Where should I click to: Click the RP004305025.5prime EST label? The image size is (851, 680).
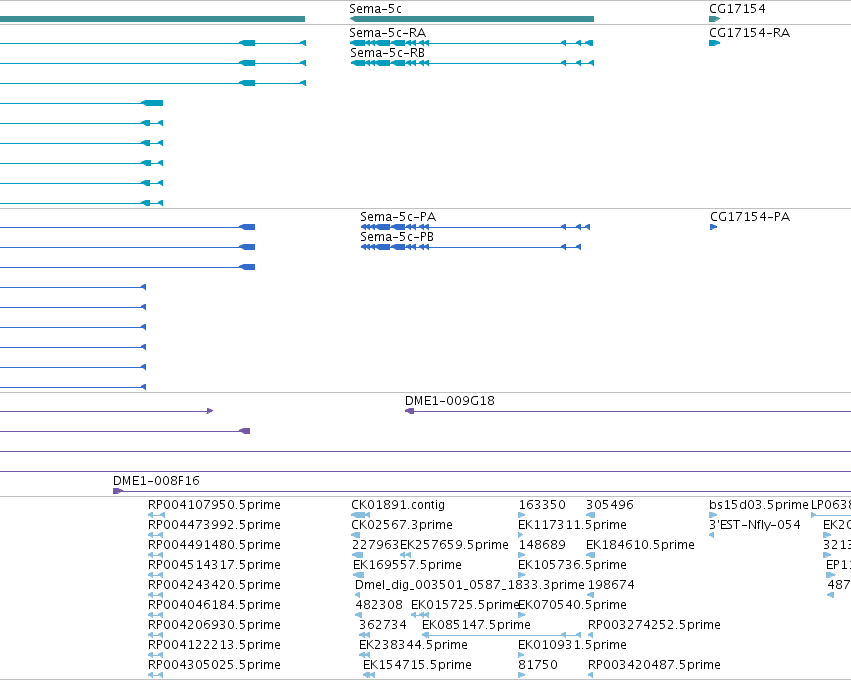[214, 665]
